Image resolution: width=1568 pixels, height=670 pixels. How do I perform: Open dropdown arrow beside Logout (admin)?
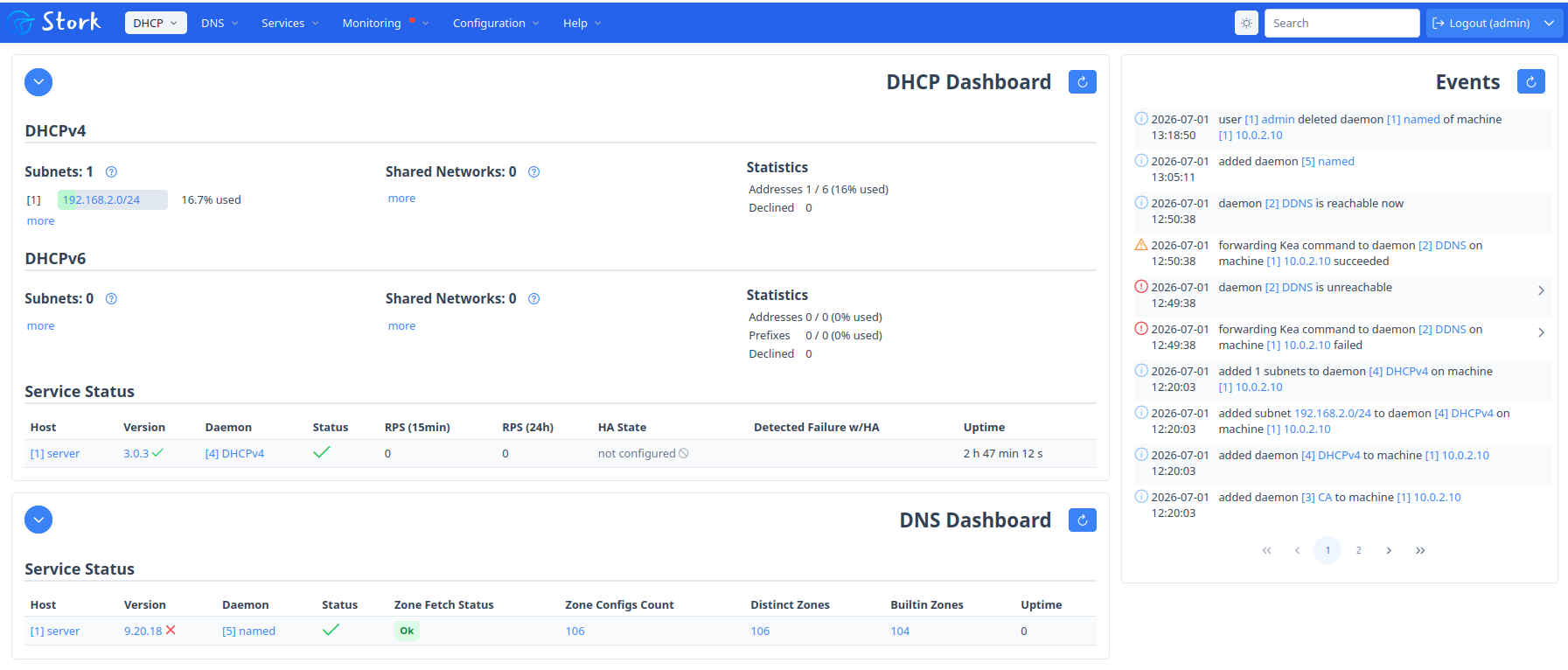pyautogui.click(x=1549, y=23)
